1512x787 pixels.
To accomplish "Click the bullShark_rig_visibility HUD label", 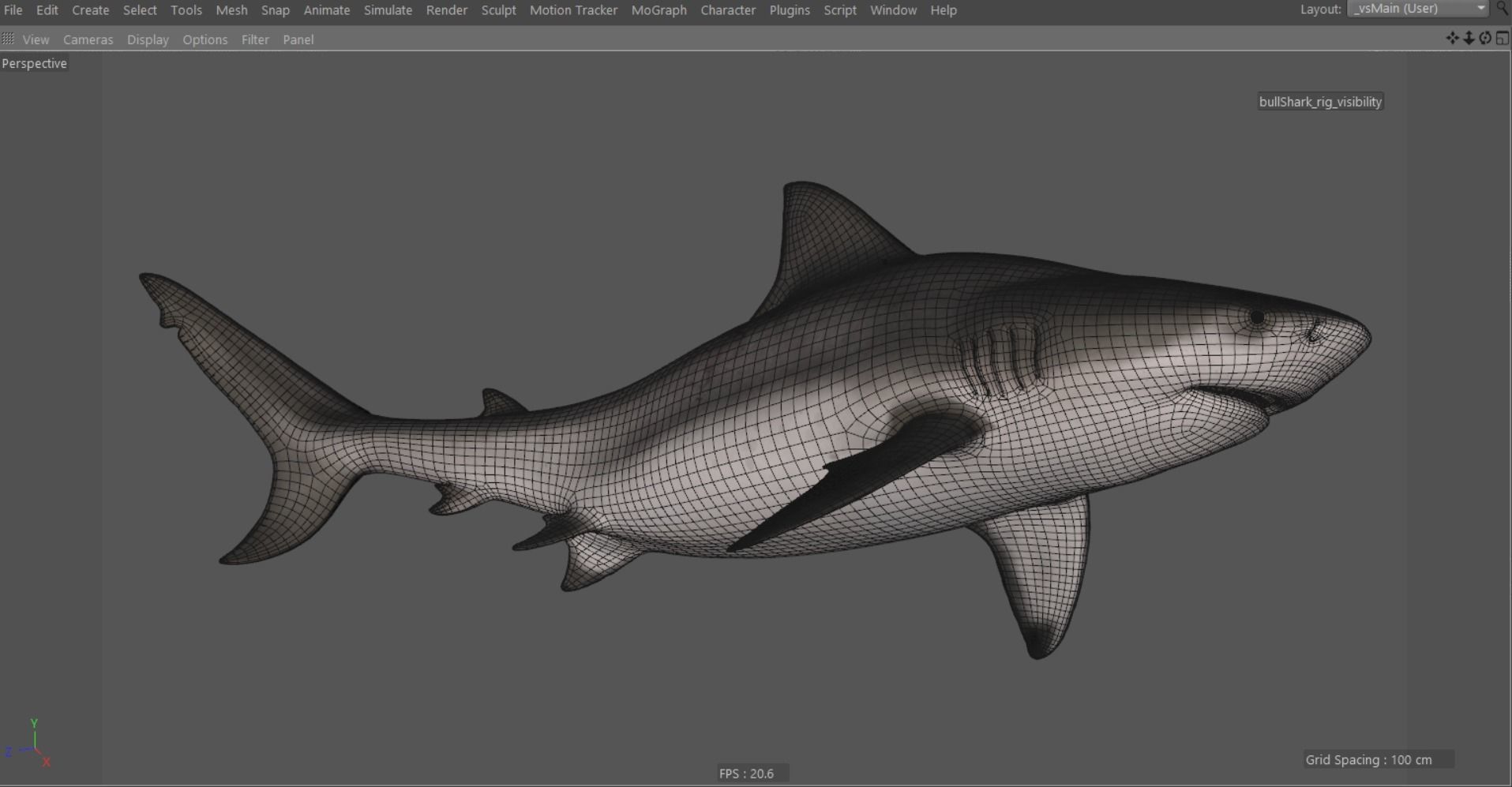I will (1320, 102).
